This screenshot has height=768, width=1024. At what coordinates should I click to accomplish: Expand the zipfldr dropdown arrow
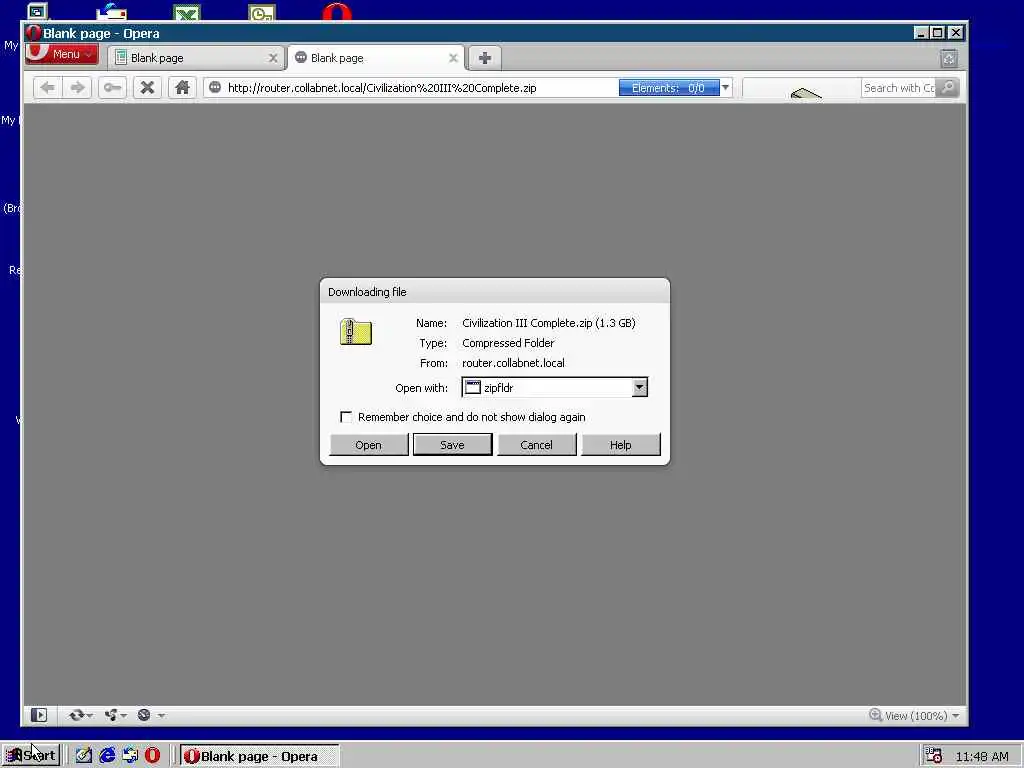click(x=639, y=387)
